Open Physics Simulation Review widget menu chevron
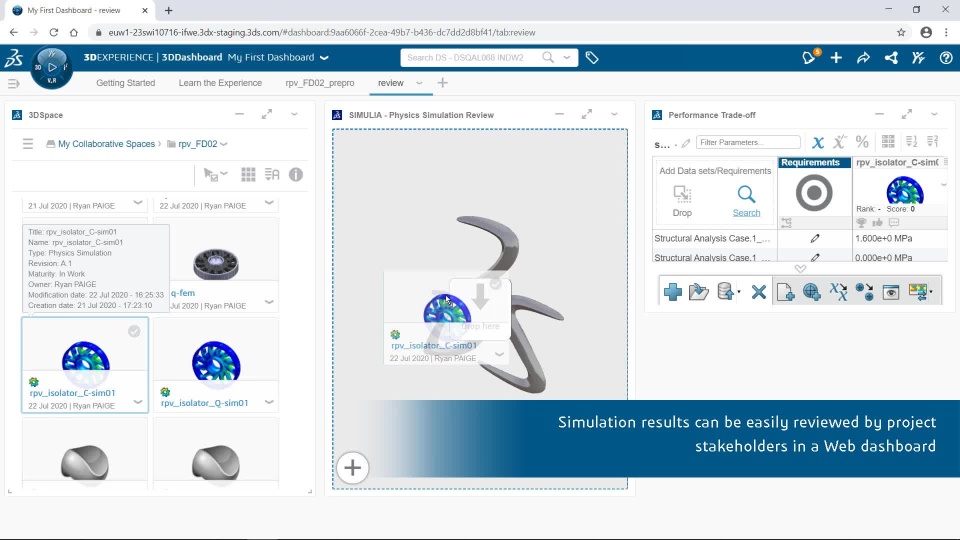The height and width of the screenshot is (540, 960). tap(614, 114)
